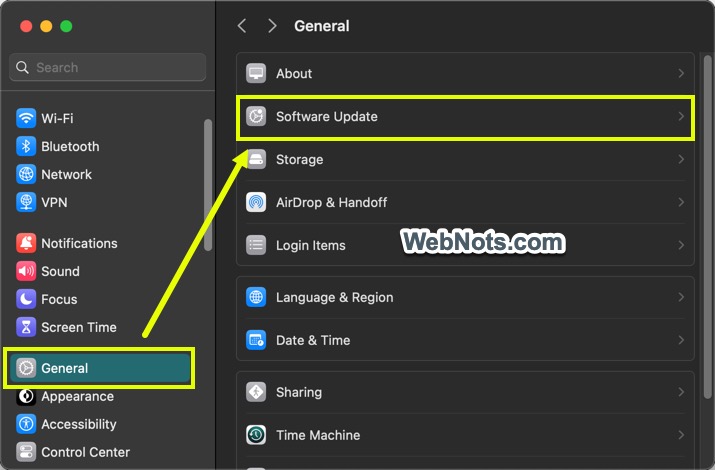Go back with the back arrow
Image resolution: width=715 pixels, height=470 pixels.
click(242, 26)
